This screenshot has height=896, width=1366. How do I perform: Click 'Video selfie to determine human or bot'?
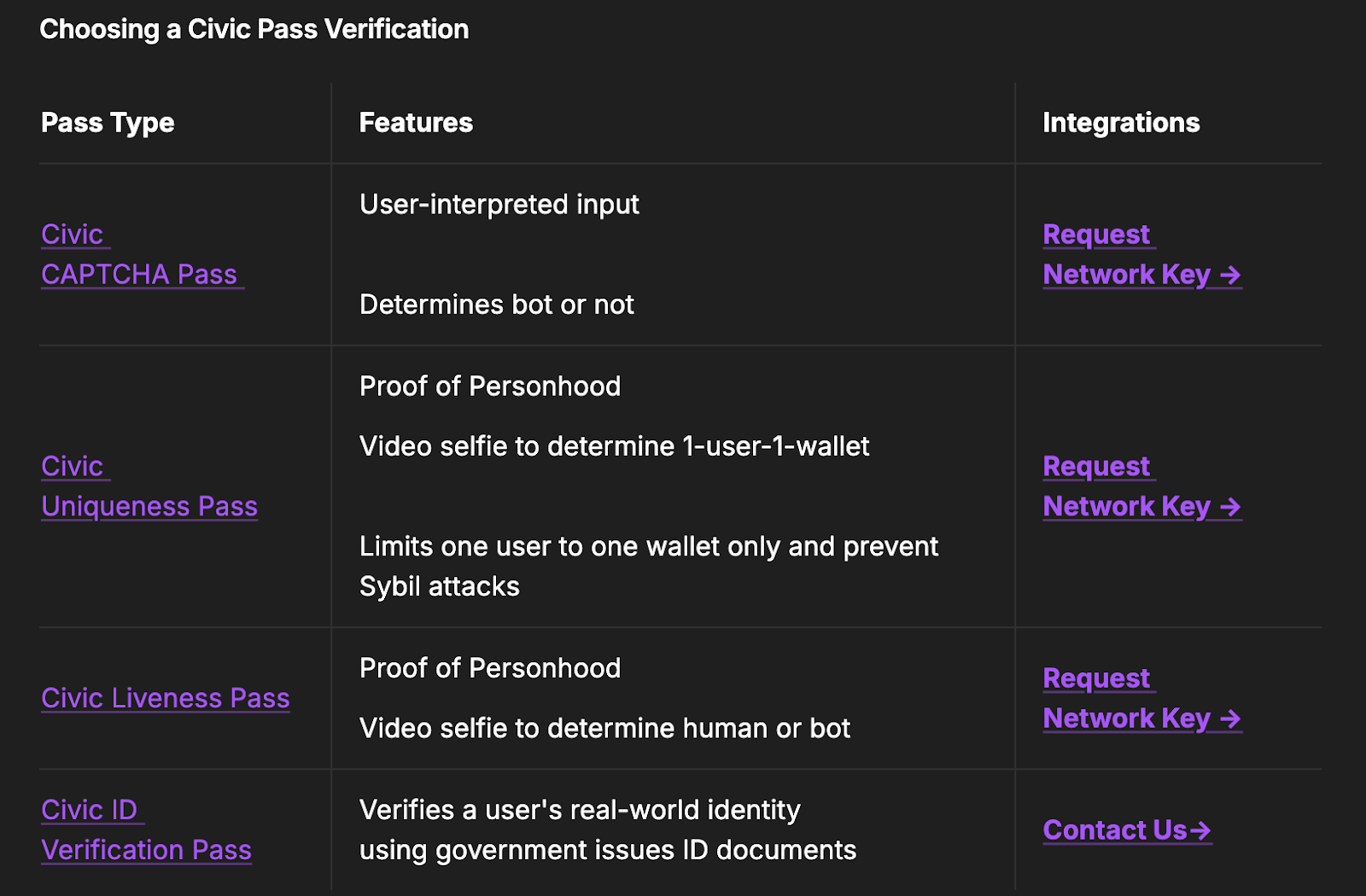(605, 729)
